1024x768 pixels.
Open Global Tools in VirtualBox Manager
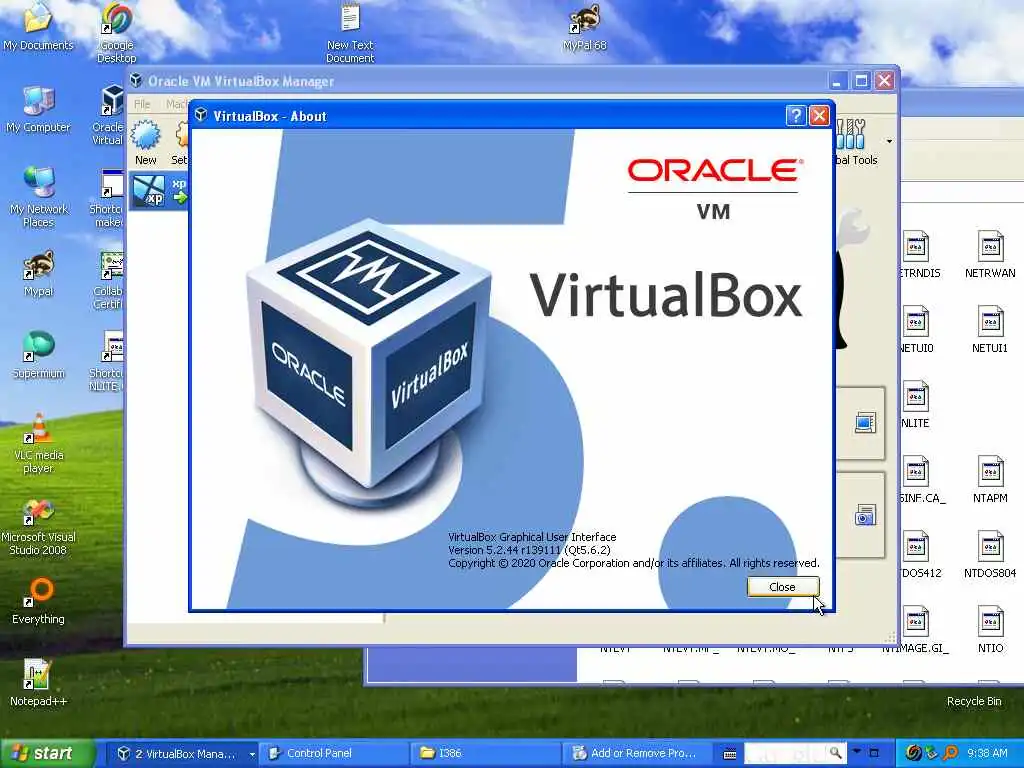[x=856, y=142]
